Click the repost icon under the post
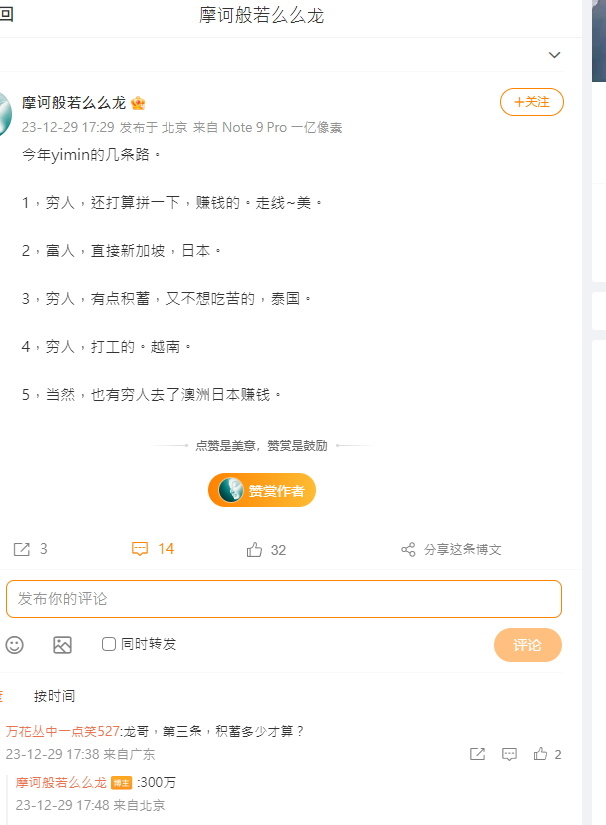 (x=22, y=549)
